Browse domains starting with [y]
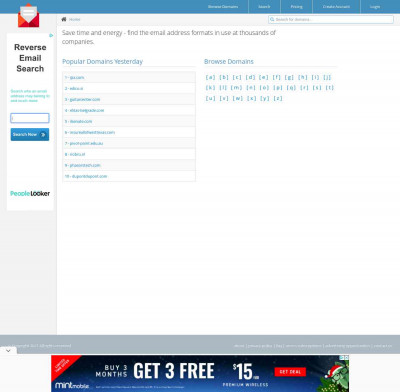The image size is (400, 392). [265, 98]
